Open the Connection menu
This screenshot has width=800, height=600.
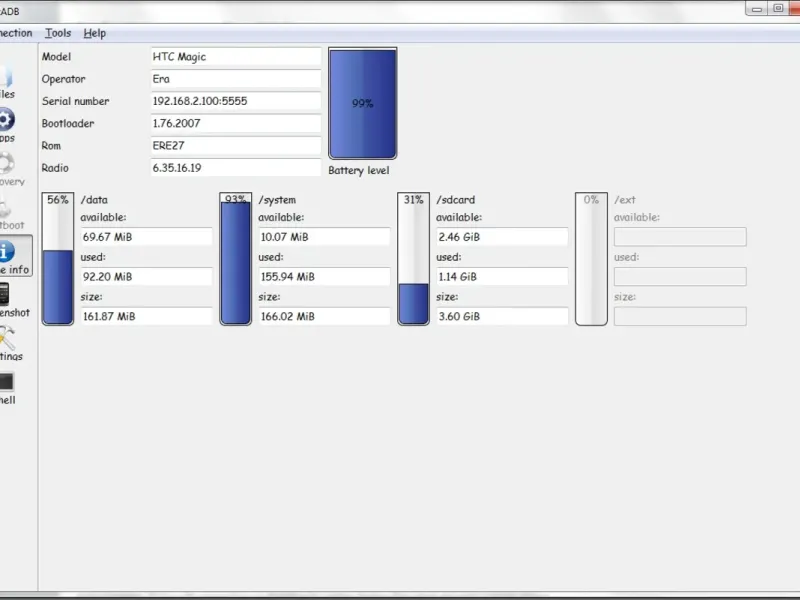click(x=16, y=33)
